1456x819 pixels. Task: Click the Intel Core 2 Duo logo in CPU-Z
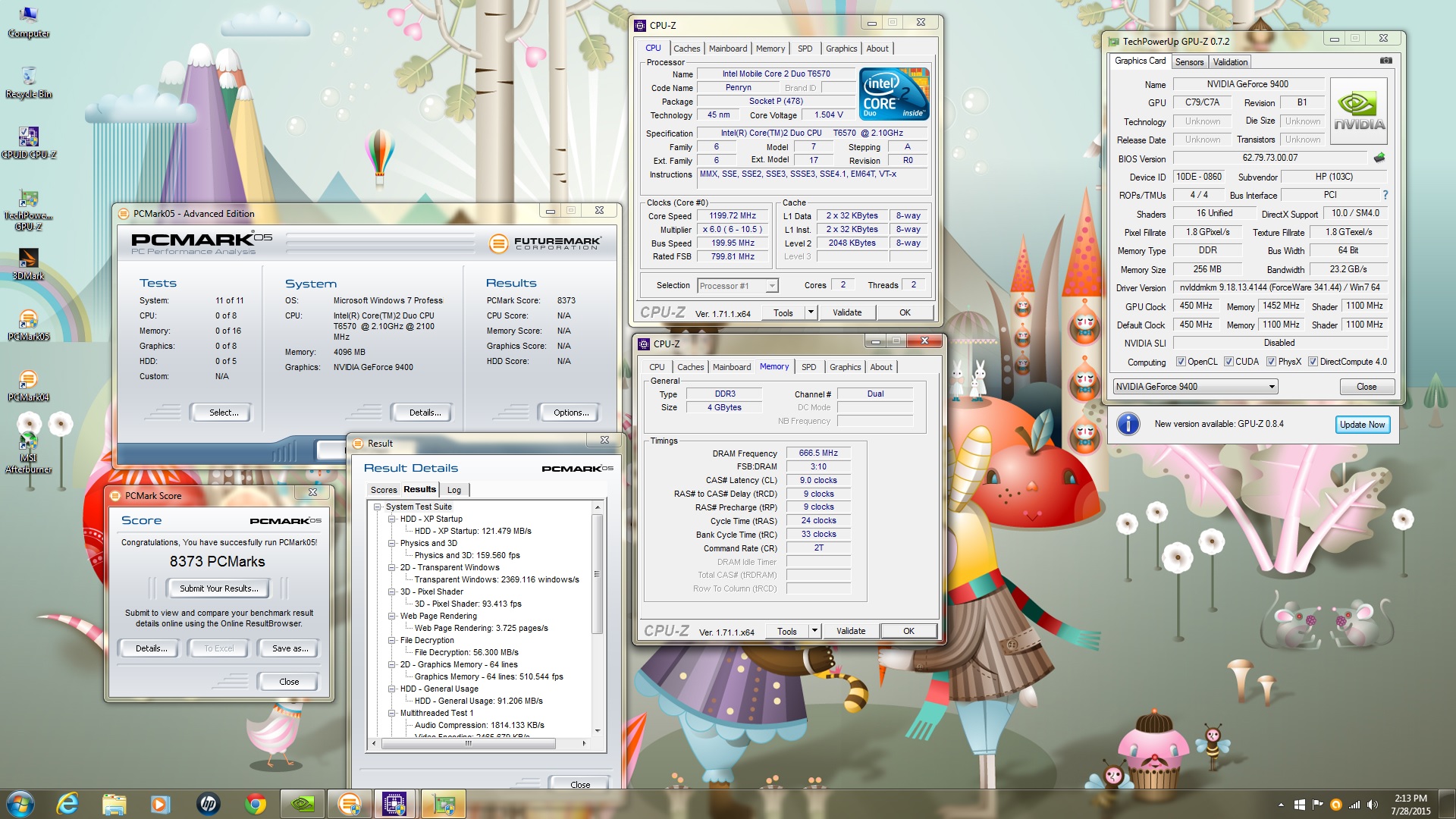point(894,94)
